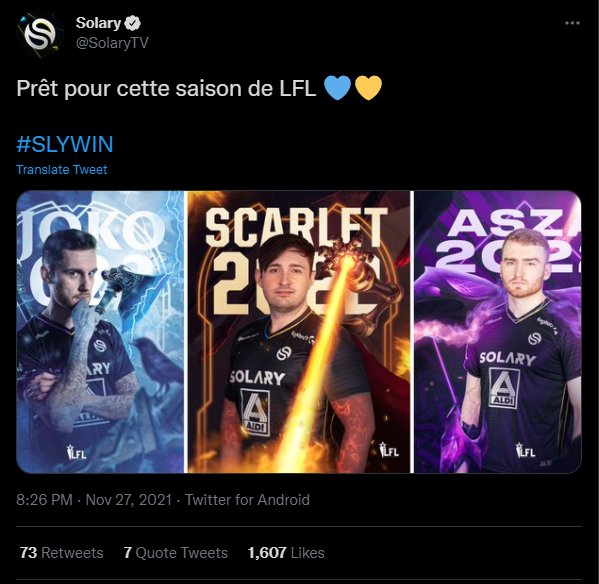599x584 pixels.
Task: Click the Solary display name
Action: 98,23
